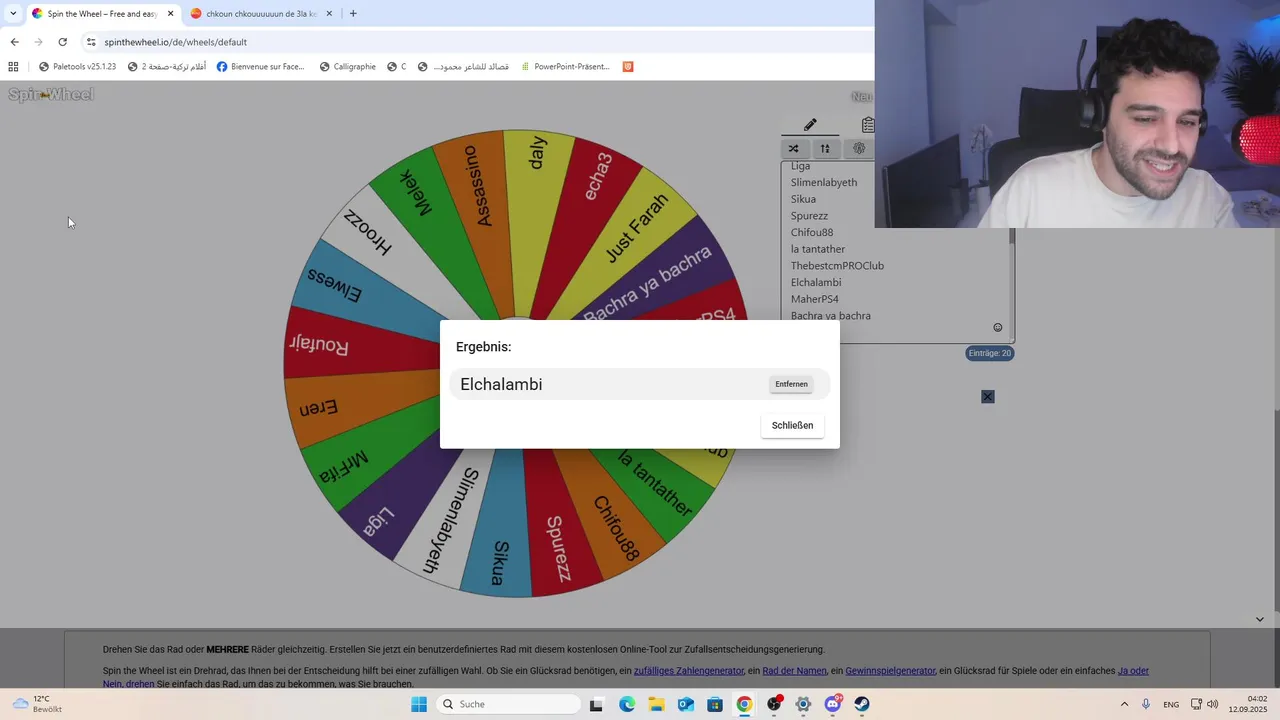Click the site information icon in address bar

pos(91,42)
